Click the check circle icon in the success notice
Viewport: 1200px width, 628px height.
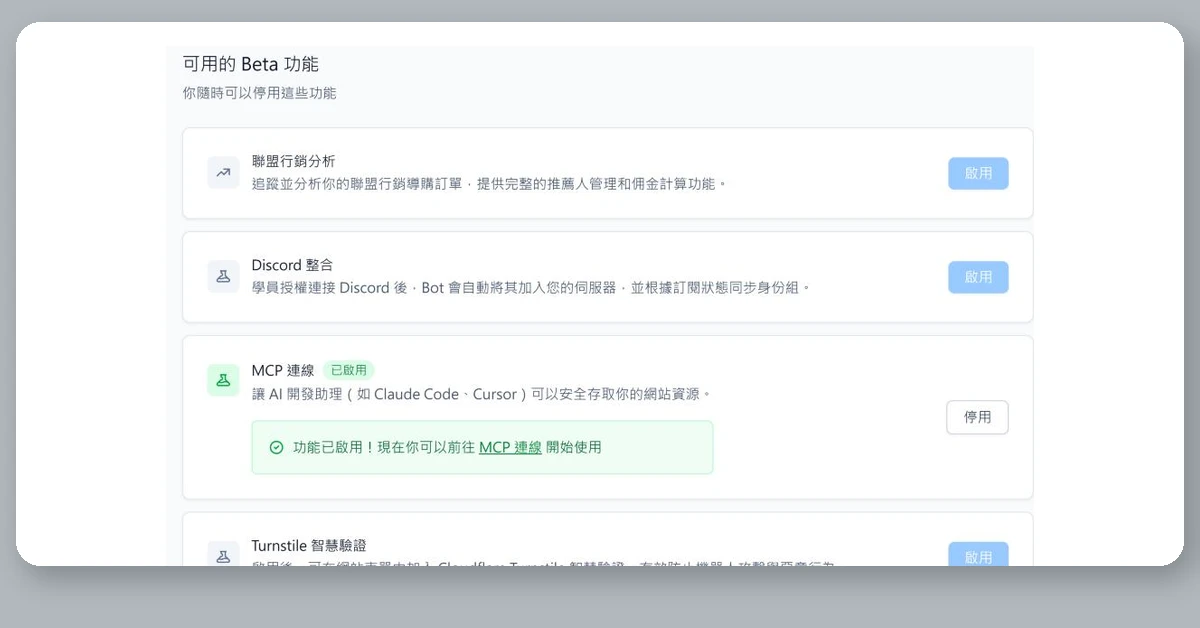point(276,447)
